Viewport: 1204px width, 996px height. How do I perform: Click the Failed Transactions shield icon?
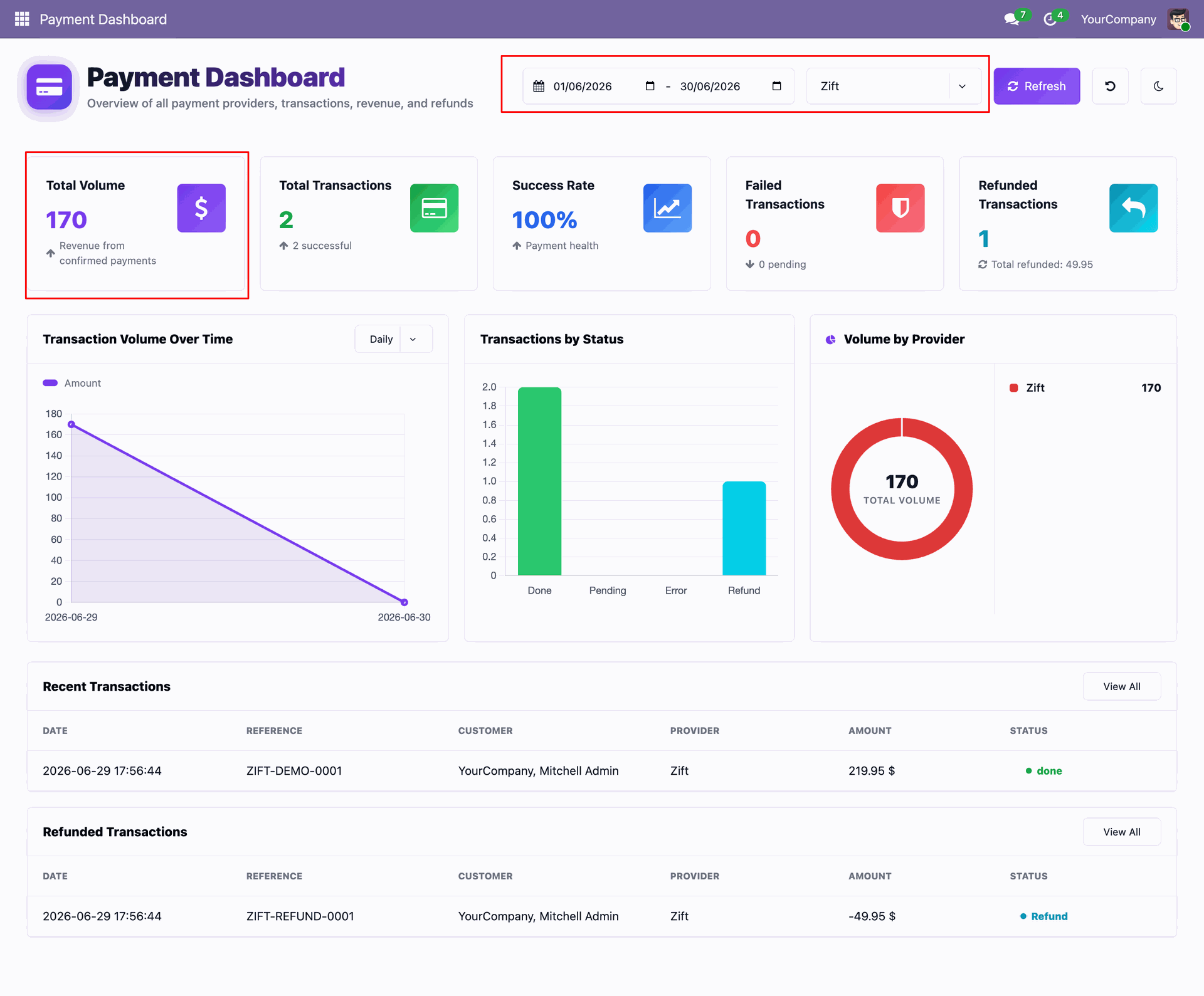tap(900, 208)
